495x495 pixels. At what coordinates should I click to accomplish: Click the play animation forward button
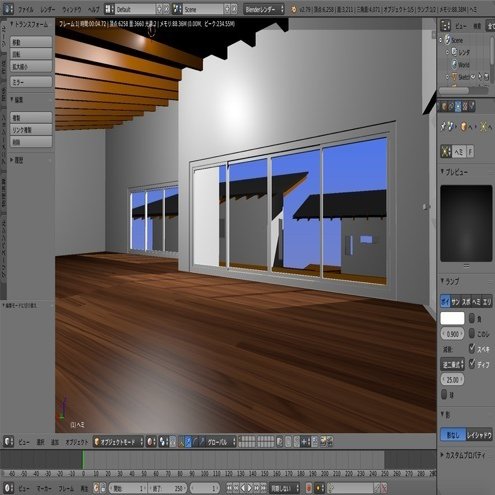249,488
